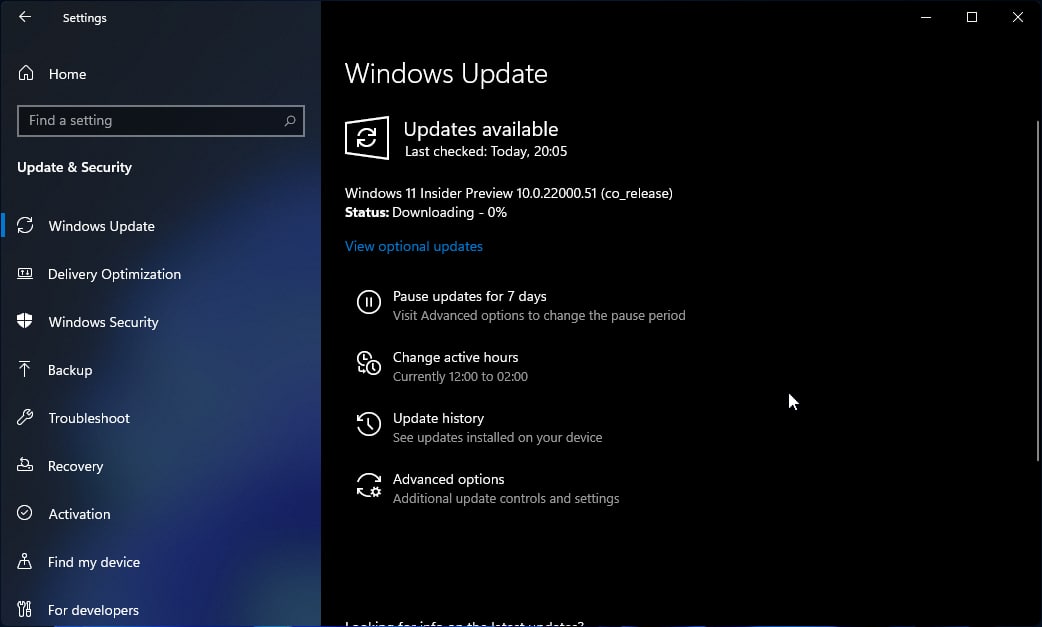Click the Windows Update sync icon in sidebar
Viewport: 1042px width, 627px height.
(25, 226)
